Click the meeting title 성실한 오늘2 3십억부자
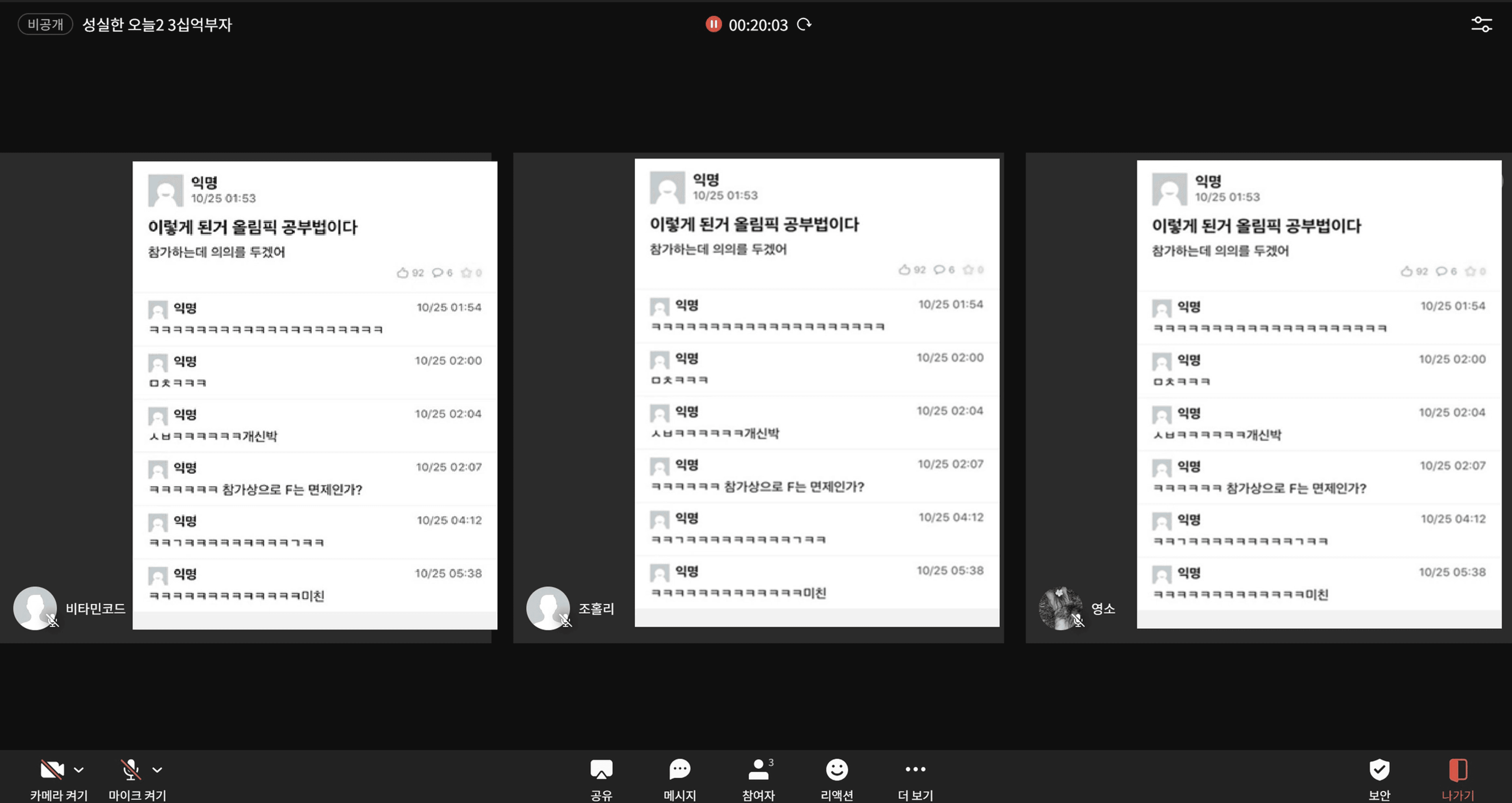Viewport: 1512px width, 803px height. [157, 24]
